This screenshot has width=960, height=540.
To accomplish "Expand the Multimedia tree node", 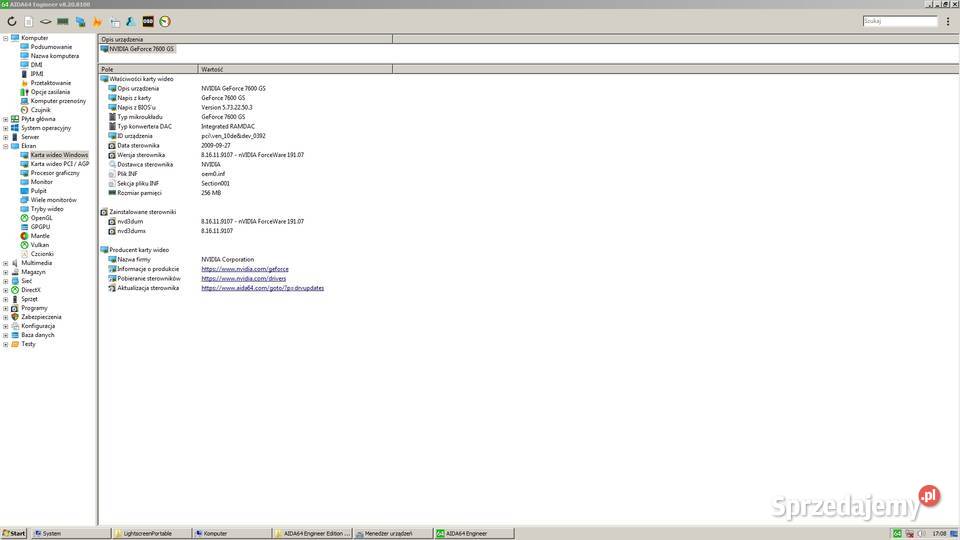I will [6, 263].
